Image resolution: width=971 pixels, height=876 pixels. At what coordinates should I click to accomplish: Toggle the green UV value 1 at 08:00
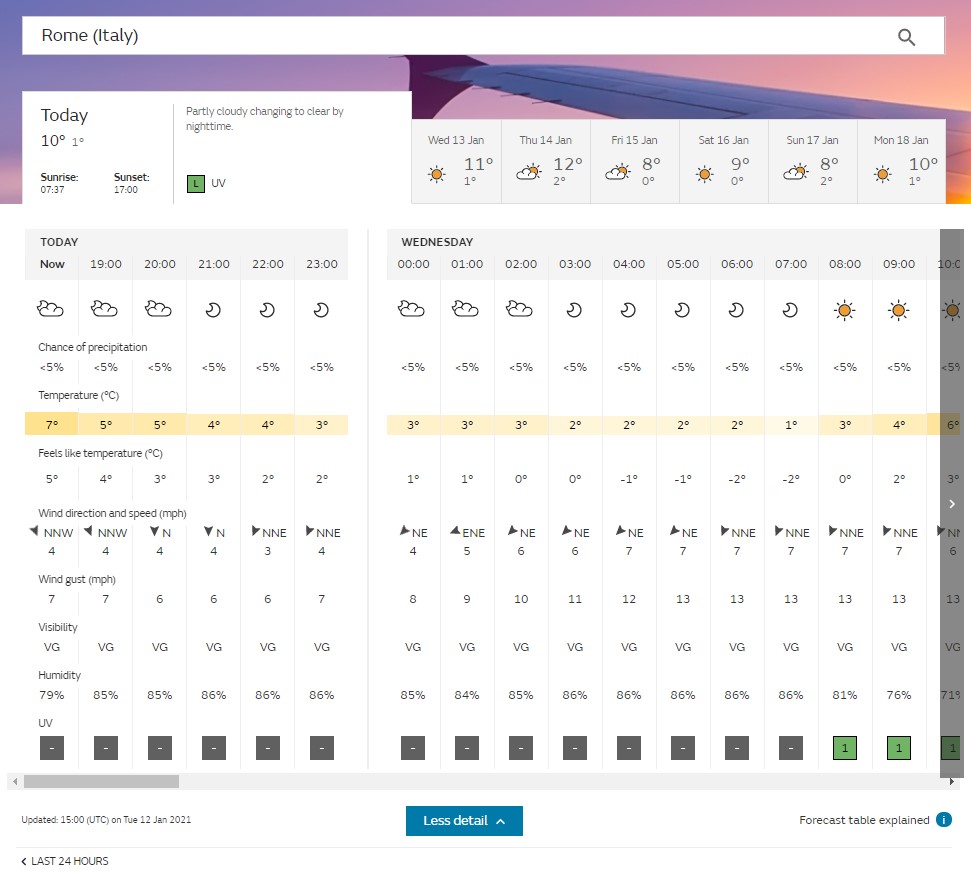click(845, 747)
